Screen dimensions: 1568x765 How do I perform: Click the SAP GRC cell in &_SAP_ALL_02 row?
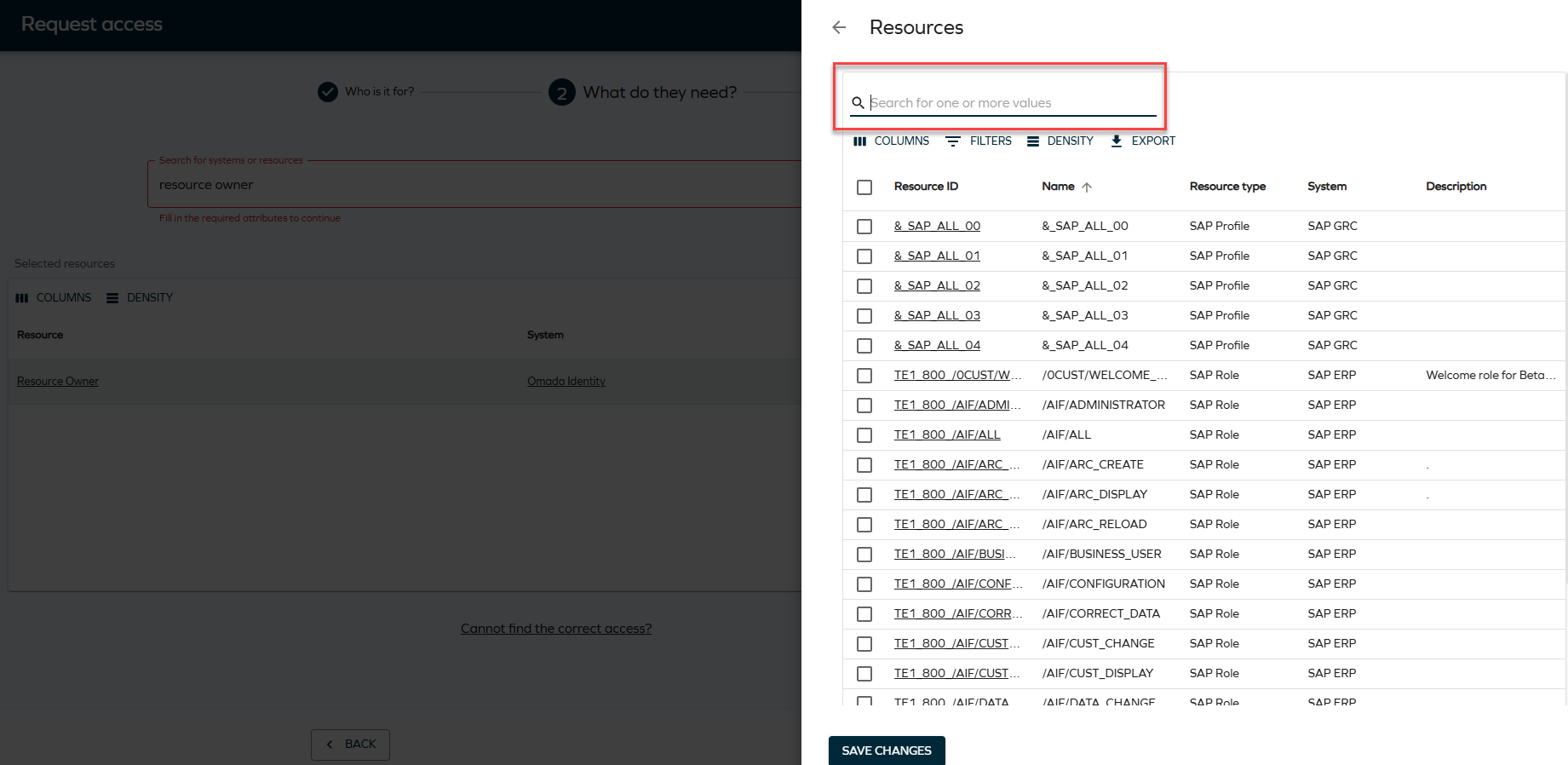tap(1332, 285)
